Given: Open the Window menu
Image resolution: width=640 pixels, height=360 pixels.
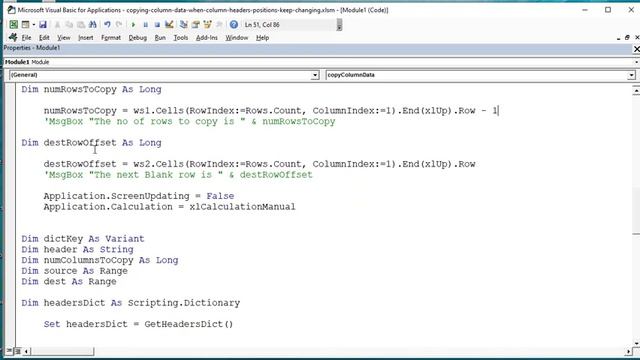Looking at the screenshot, I should [237, 38].
